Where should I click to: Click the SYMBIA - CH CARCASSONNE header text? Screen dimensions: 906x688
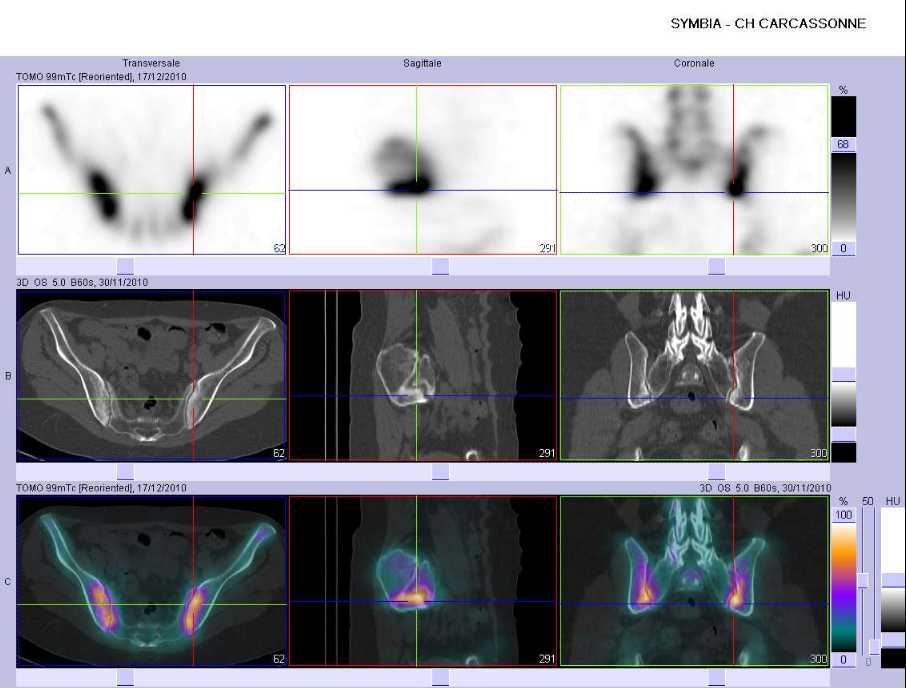(x=768, y=24)
